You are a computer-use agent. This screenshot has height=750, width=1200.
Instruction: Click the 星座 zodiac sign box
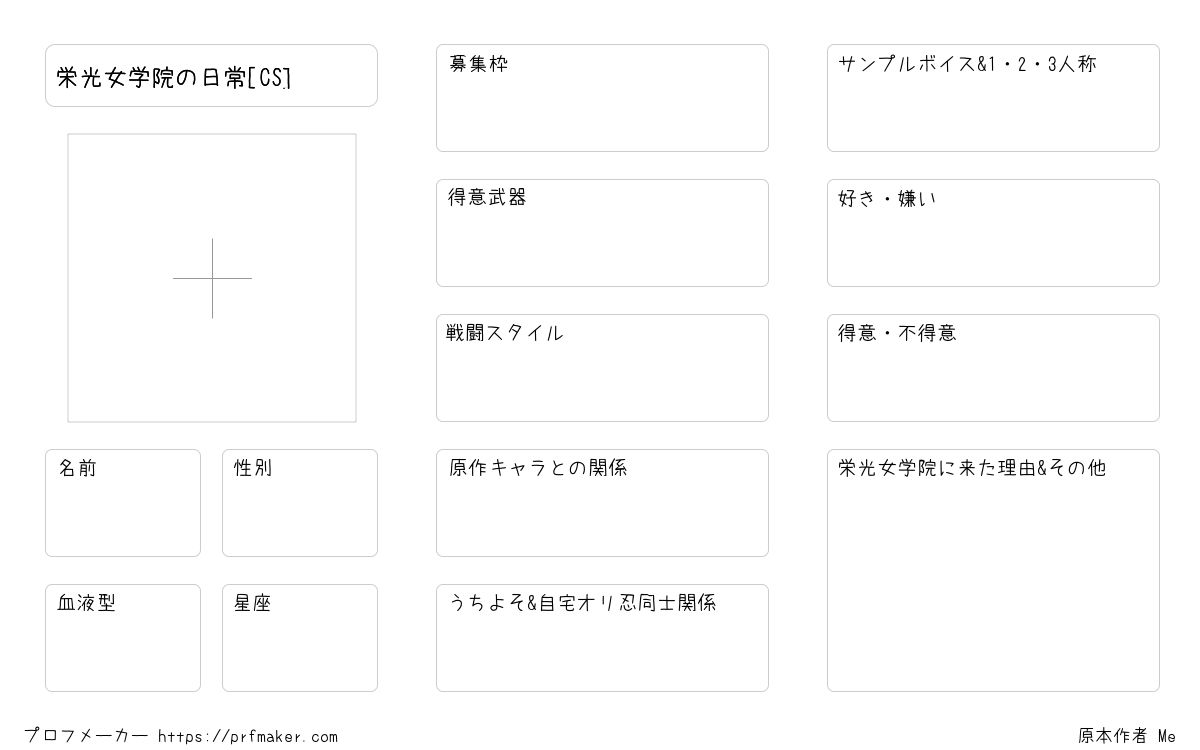pyautogui.click(x=300, y=638)
